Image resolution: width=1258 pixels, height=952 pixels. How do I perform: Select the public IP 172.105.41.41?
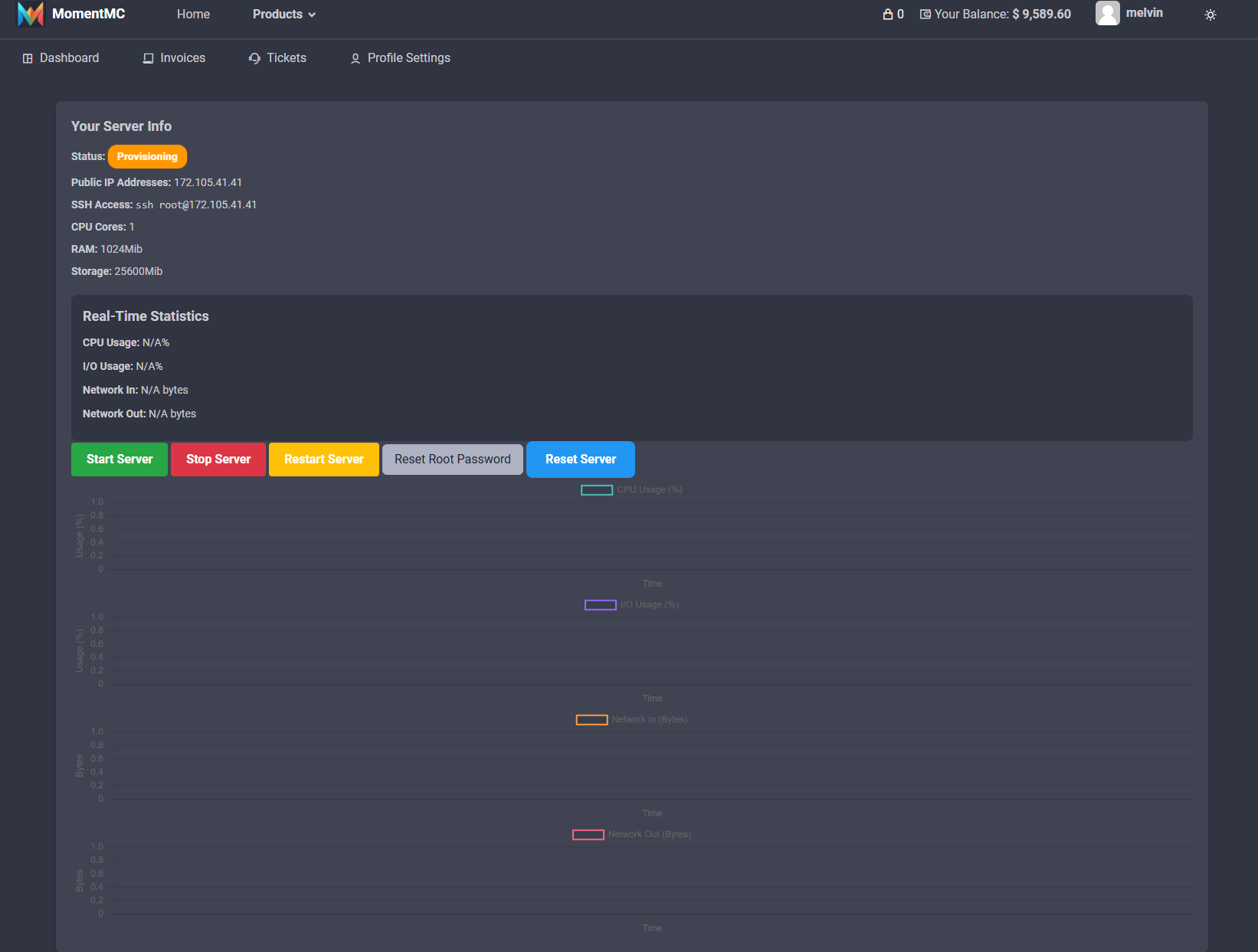208,182
